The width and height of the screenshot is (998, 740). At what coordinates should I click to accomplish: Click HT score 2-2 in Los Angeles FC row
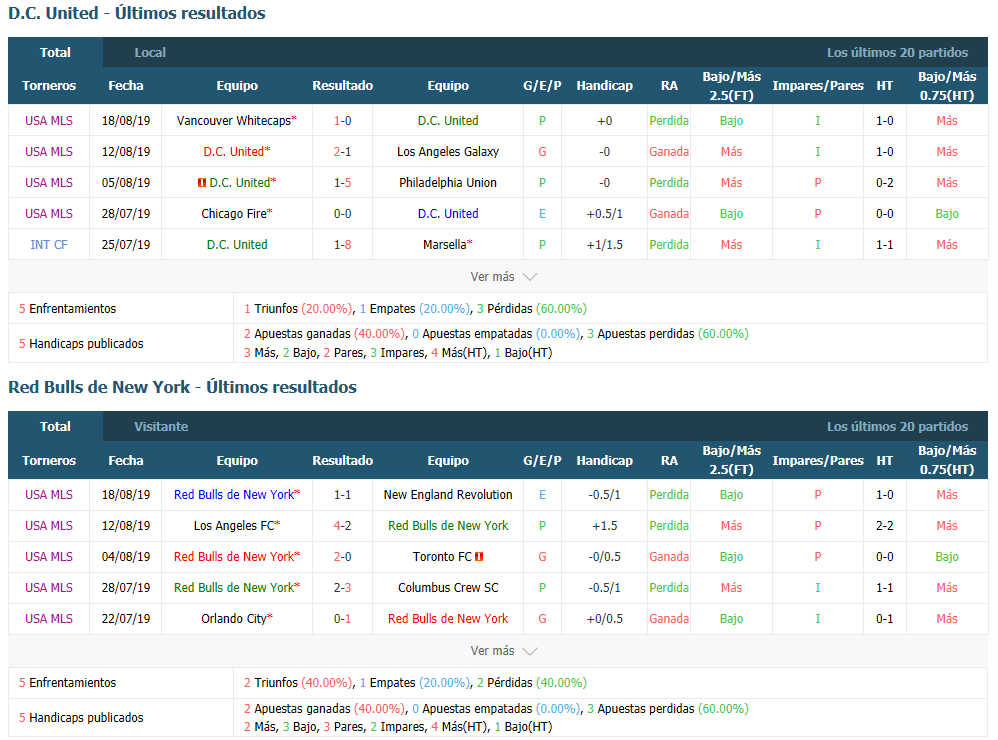[885, 526]
